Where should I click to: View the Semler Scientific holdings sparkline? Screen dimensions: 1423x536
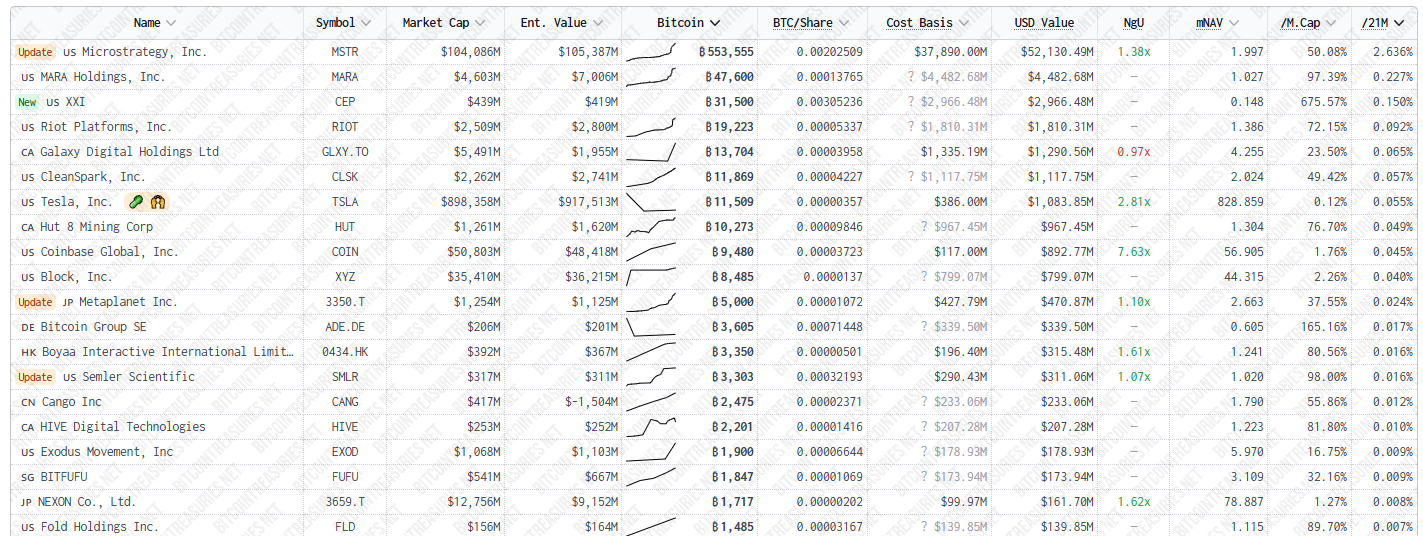pos(651,377)
